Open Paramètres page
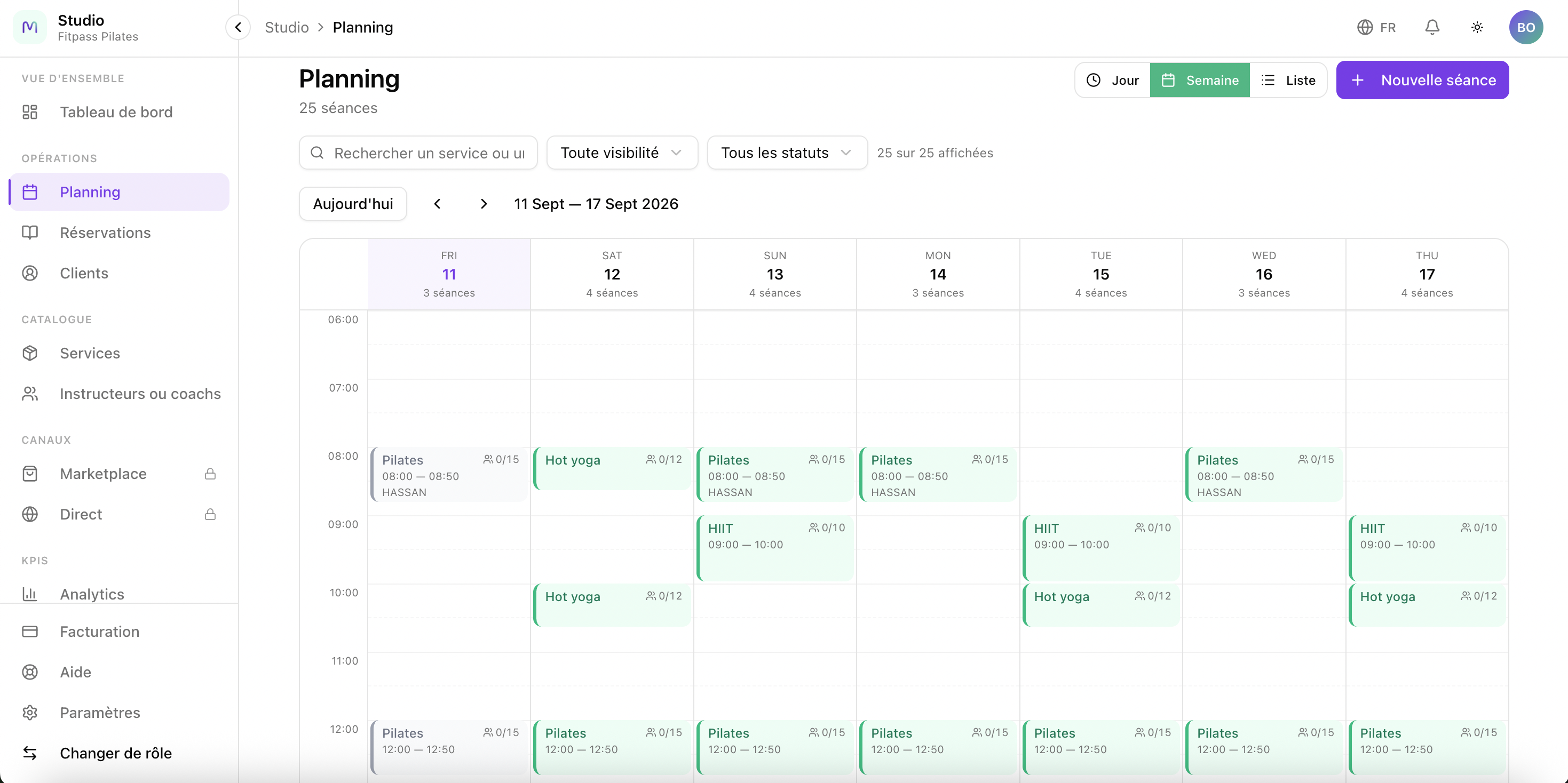The height and width of the screenshot is (783, 1568). coord(120,713)
